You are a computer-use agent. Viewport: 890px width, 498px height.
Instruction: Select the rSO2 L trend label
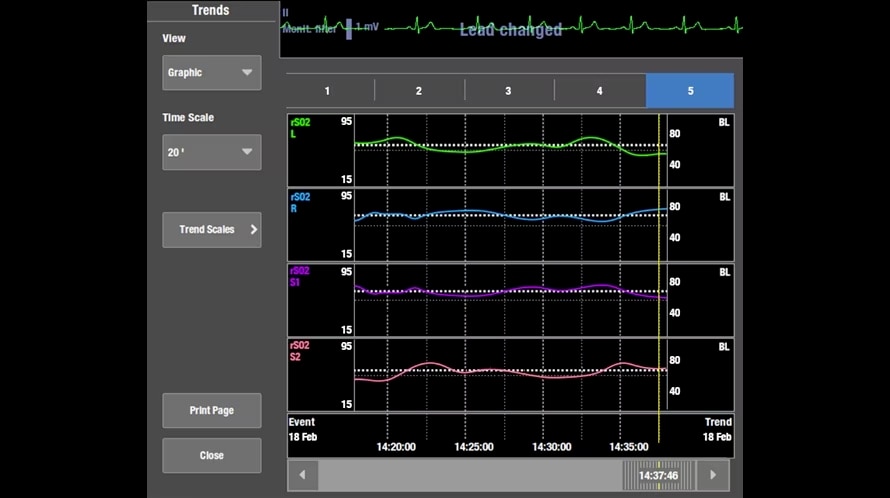coord(301,128)
